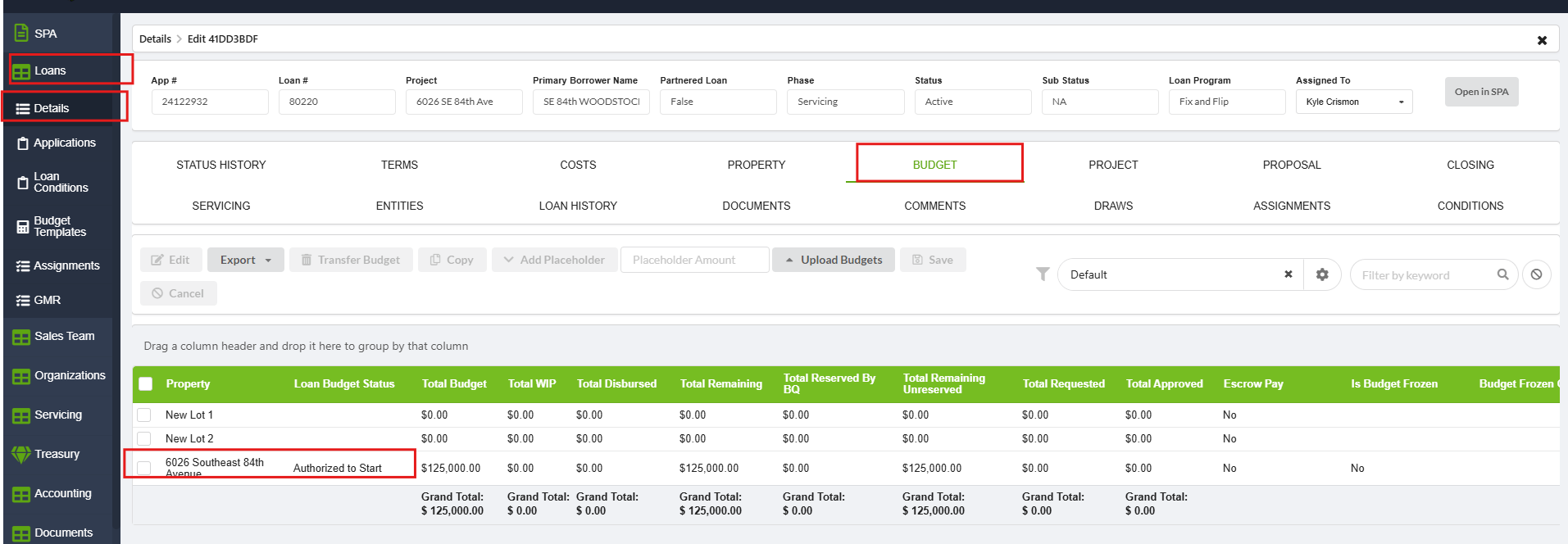Click the Authorized to Start status cell

coord(338,469)
